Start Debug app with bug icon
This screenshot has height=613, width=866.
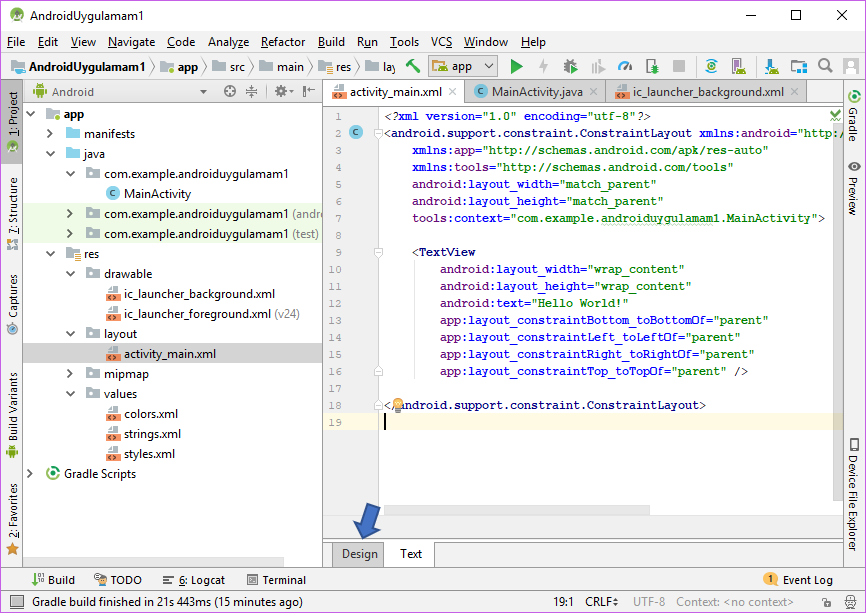[x=570, y=67]
